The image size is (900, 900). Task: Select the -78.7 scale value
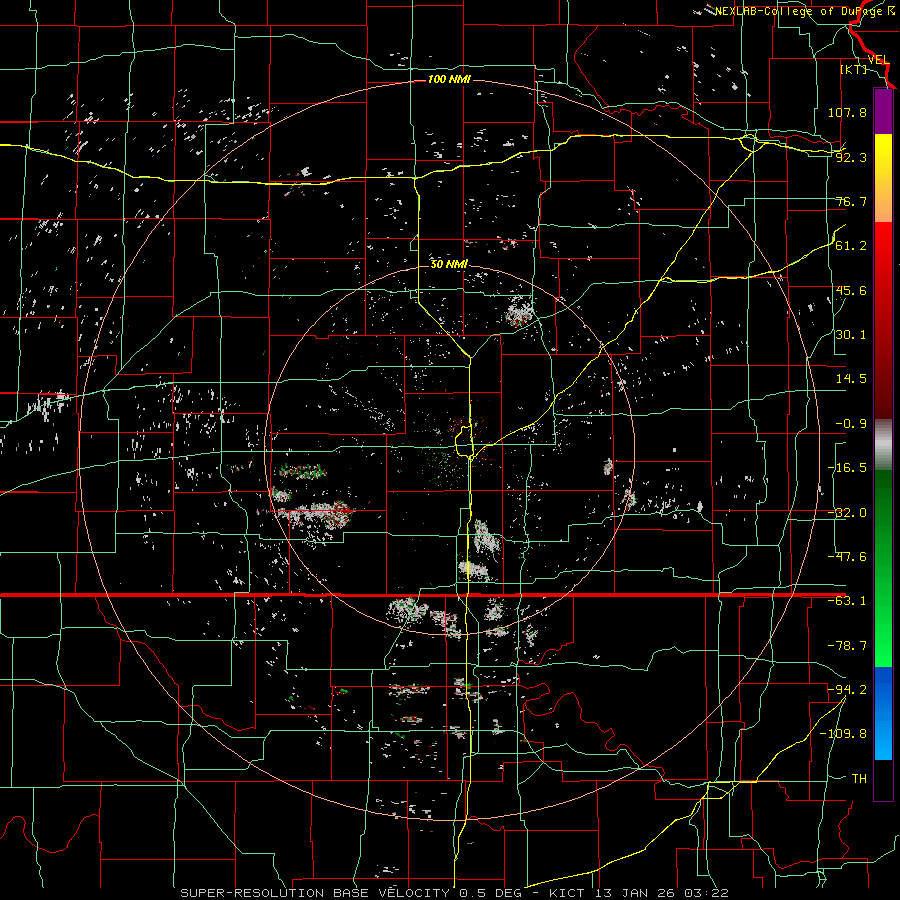847,646
